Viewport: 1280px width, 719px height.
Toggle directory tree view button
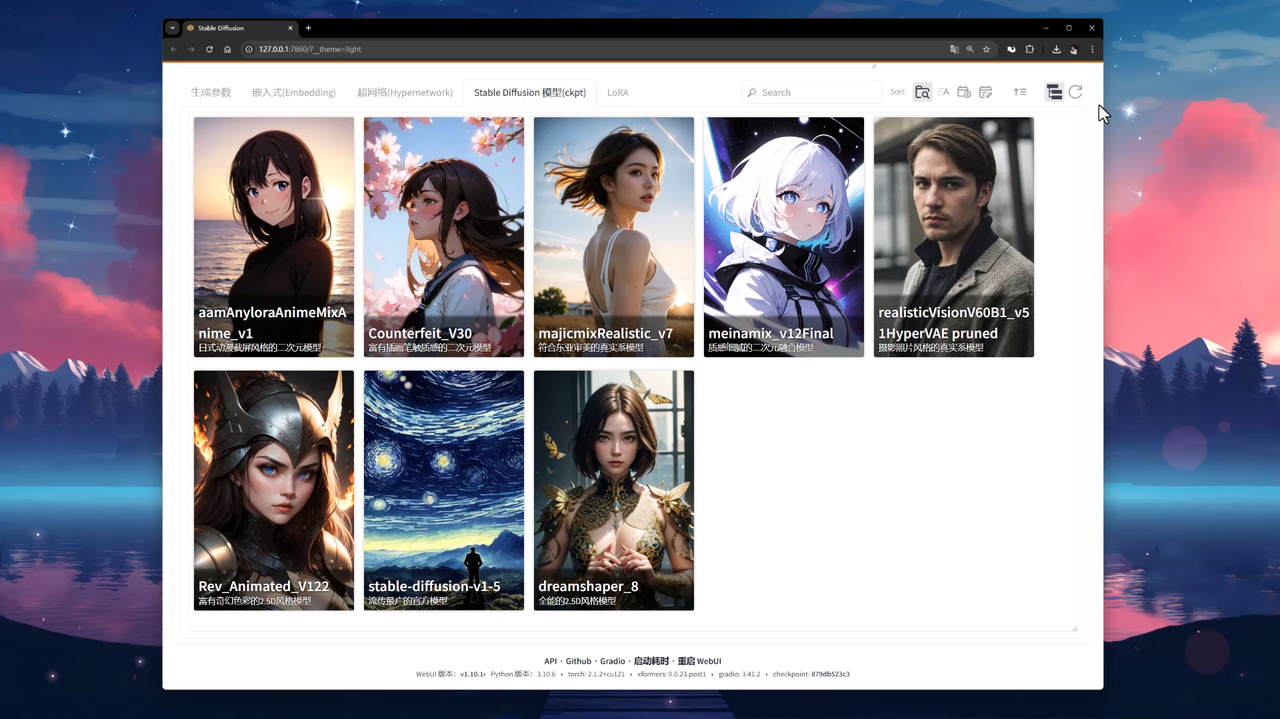point(1054,92)
